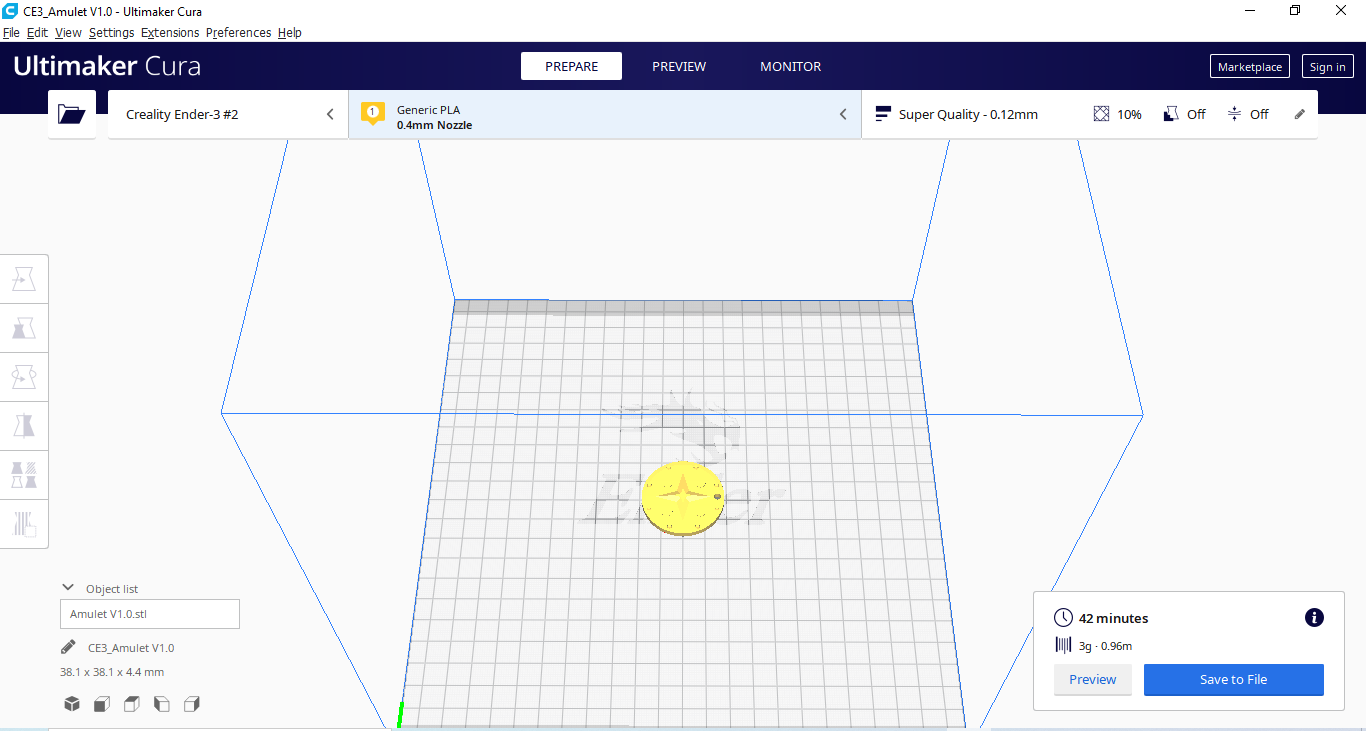Switch to right side view cube icon

pyautogui.click(x=192, y=704)
